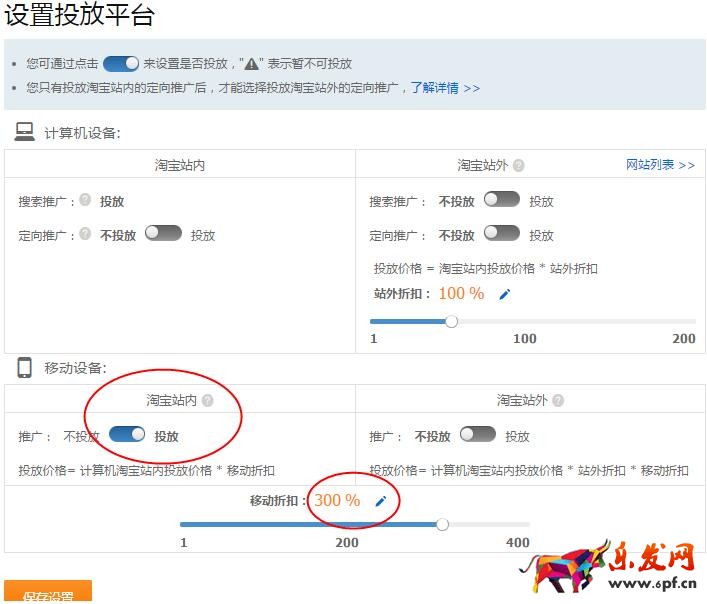
Task: Click the computer device icon beside 计算机设备
Action: click(x=25, y=131)
